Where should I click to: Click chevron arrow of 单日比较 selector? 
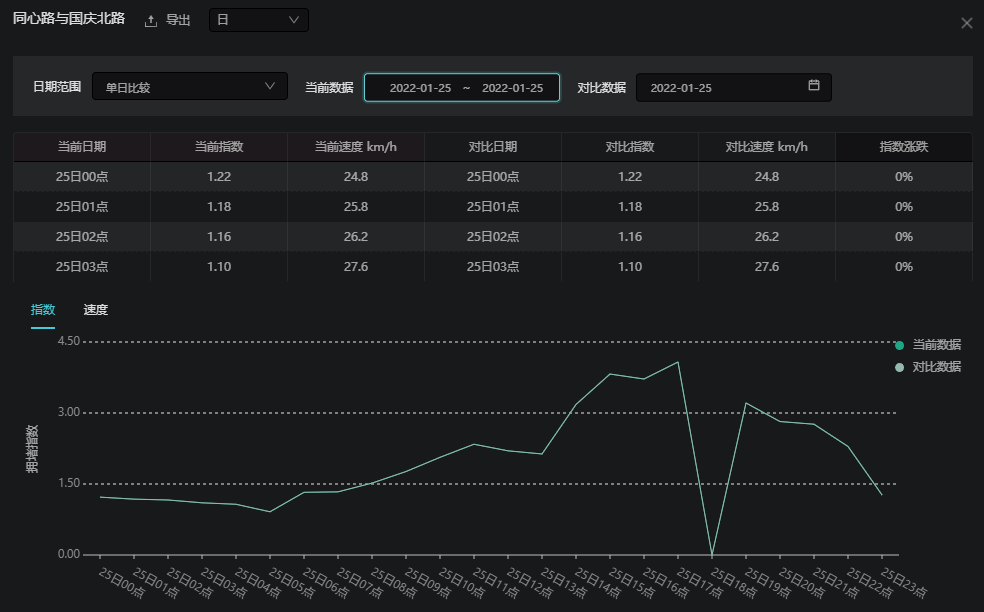270,86
